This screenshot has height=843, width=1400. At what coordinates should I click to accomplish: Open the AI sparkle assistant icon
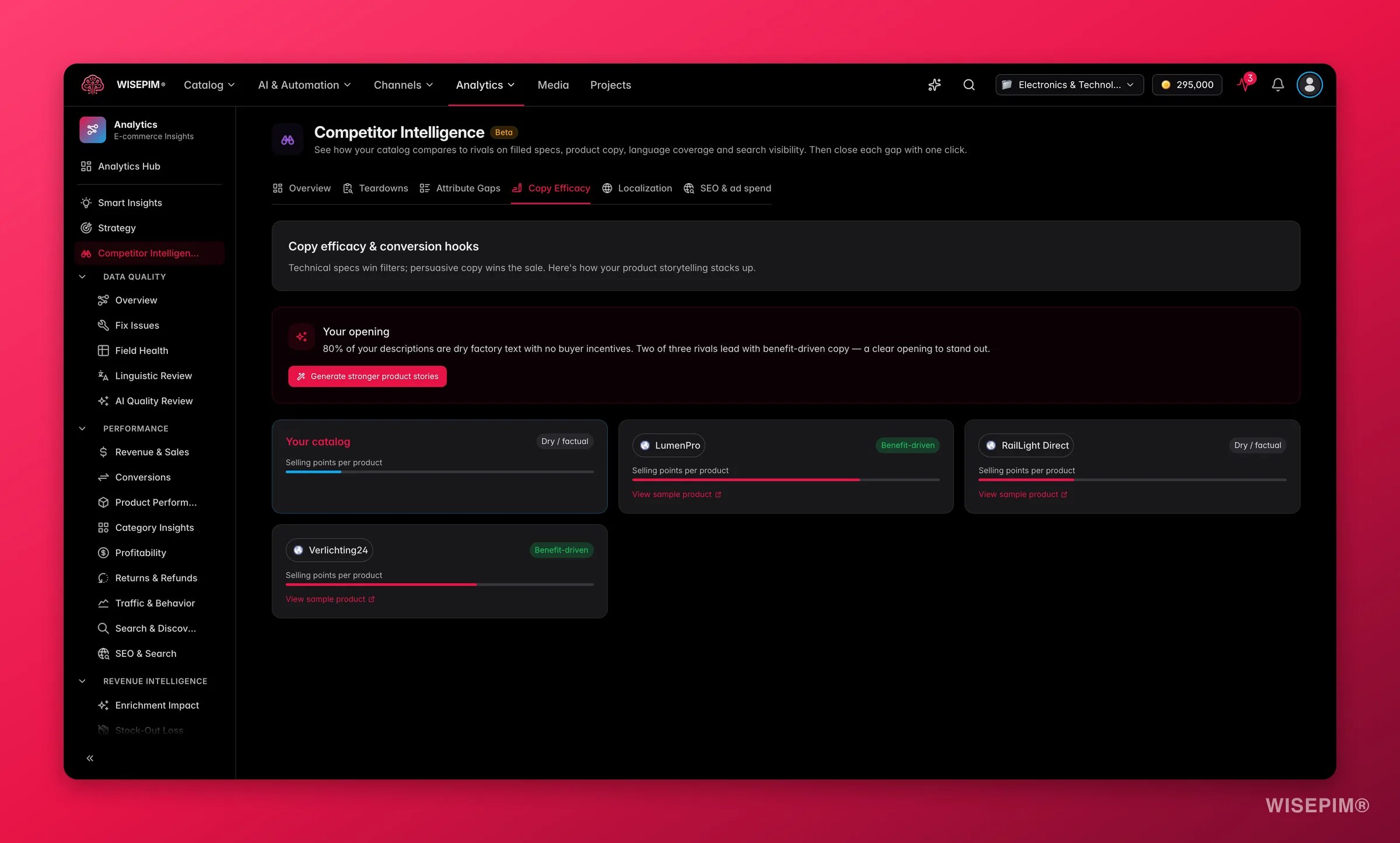coord(935,85)
